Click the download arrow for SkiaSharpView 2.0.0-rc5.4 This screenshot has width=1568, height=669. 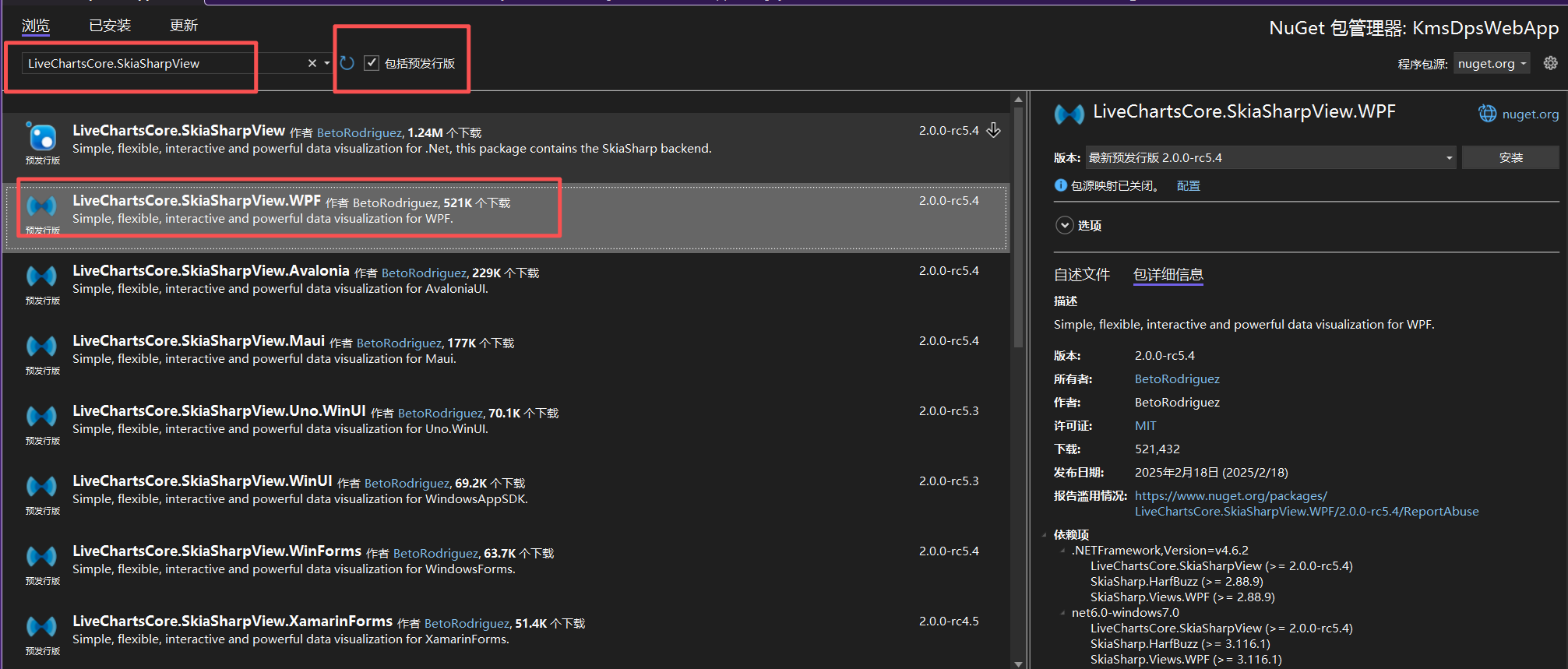(x=994, y=130)
